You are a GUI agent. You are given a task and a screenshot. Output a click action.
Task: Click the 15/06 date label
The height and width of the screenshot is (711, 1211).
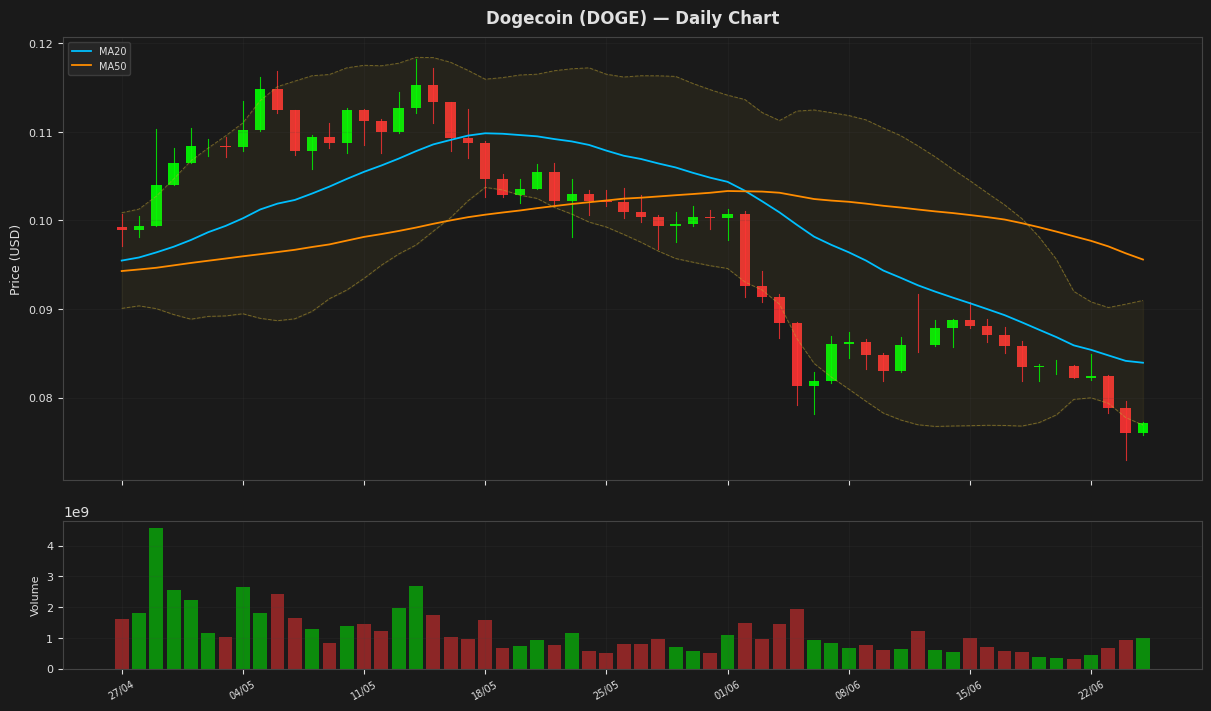[x=969, y=690]
